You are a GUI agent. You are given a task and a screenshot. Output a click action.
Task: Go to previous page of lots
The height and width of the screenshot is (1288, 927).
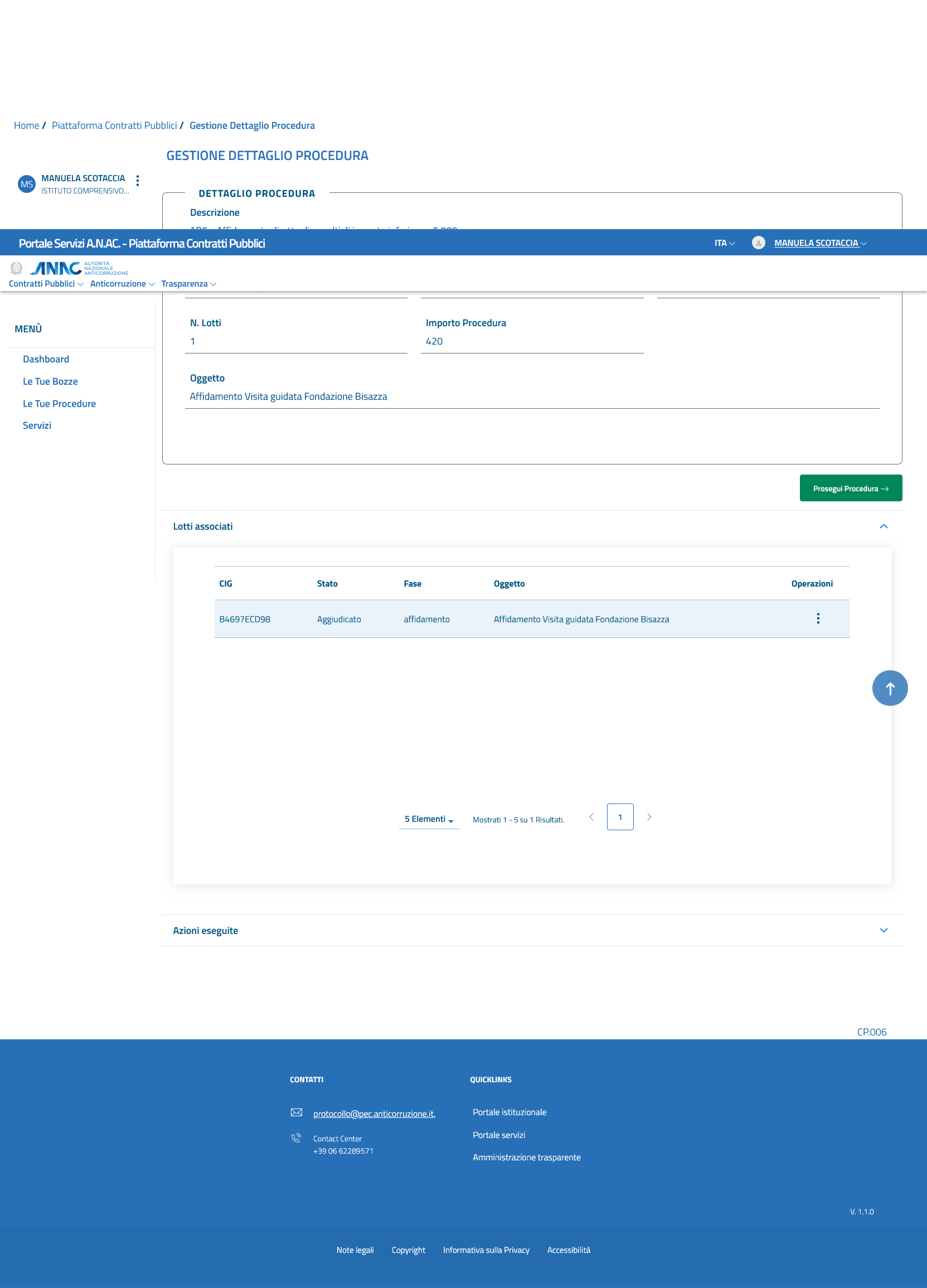pos(591,817)
